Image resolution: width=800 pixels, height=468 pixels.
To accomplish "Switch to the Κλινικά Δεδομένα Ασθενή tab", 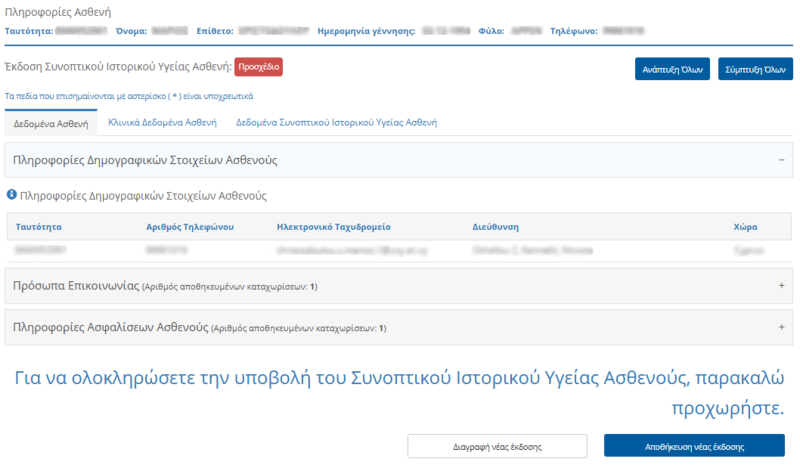I will point(161,123).
